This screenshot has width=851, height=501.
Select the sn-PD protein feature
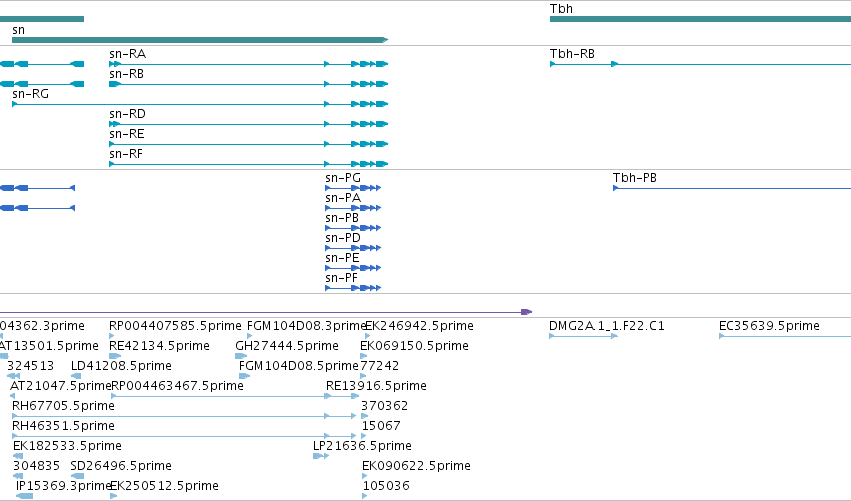click(x=353, y=248)
